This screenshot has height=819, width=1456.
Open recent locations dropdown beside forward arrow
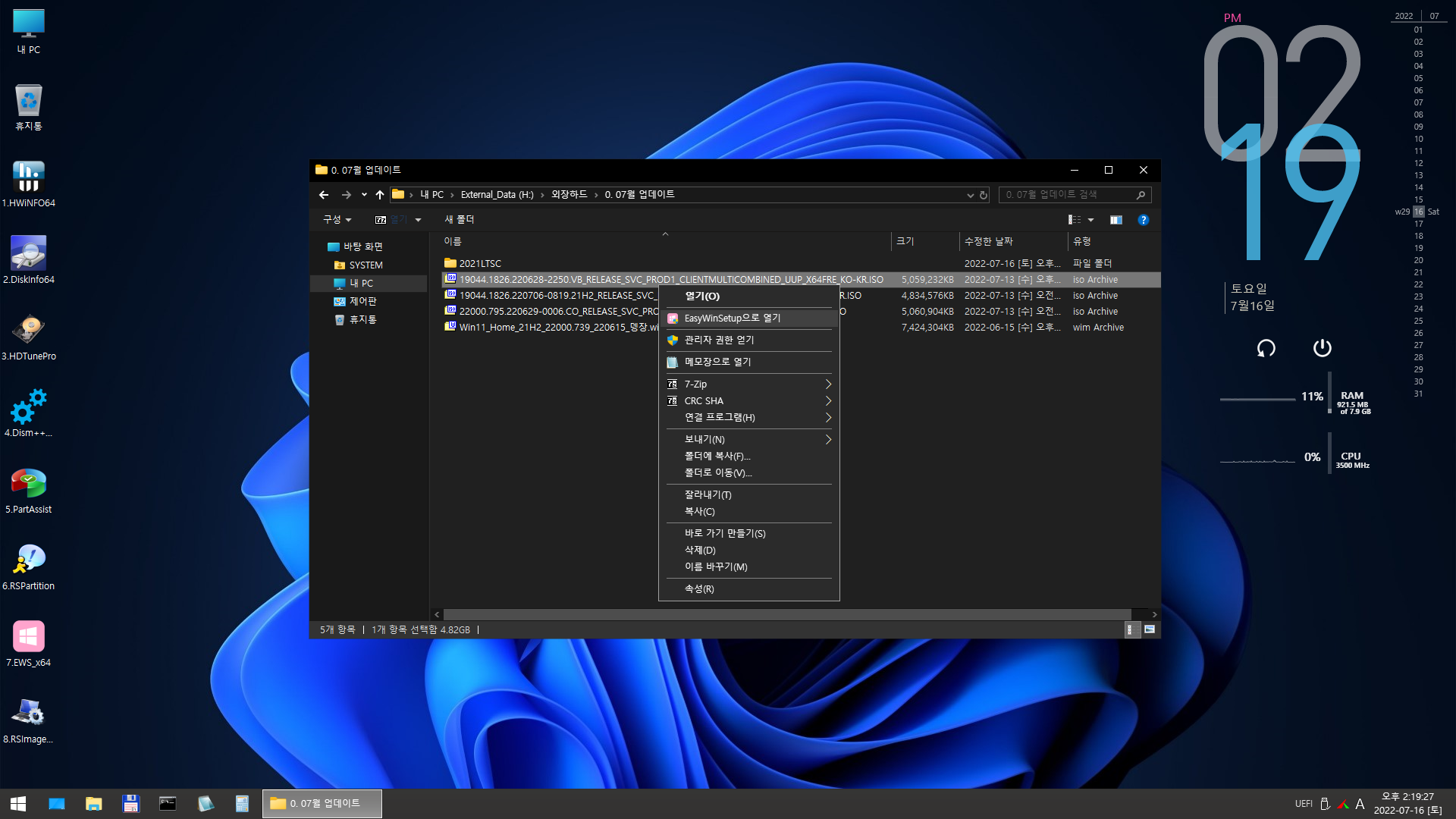(x=364, y=195)
